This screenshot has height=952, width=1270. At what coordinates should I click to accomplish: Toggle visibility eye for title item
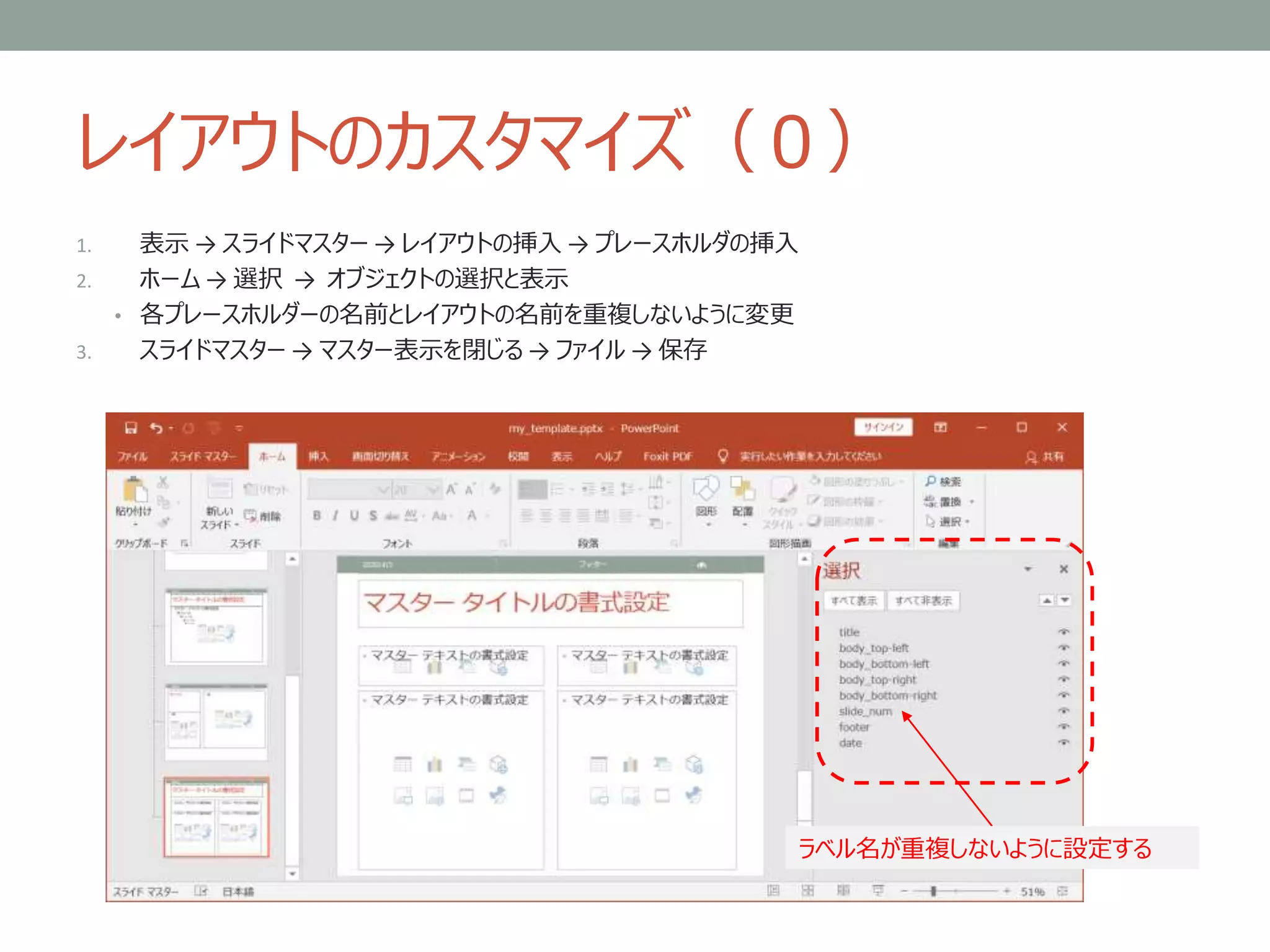click(1064, 632)
